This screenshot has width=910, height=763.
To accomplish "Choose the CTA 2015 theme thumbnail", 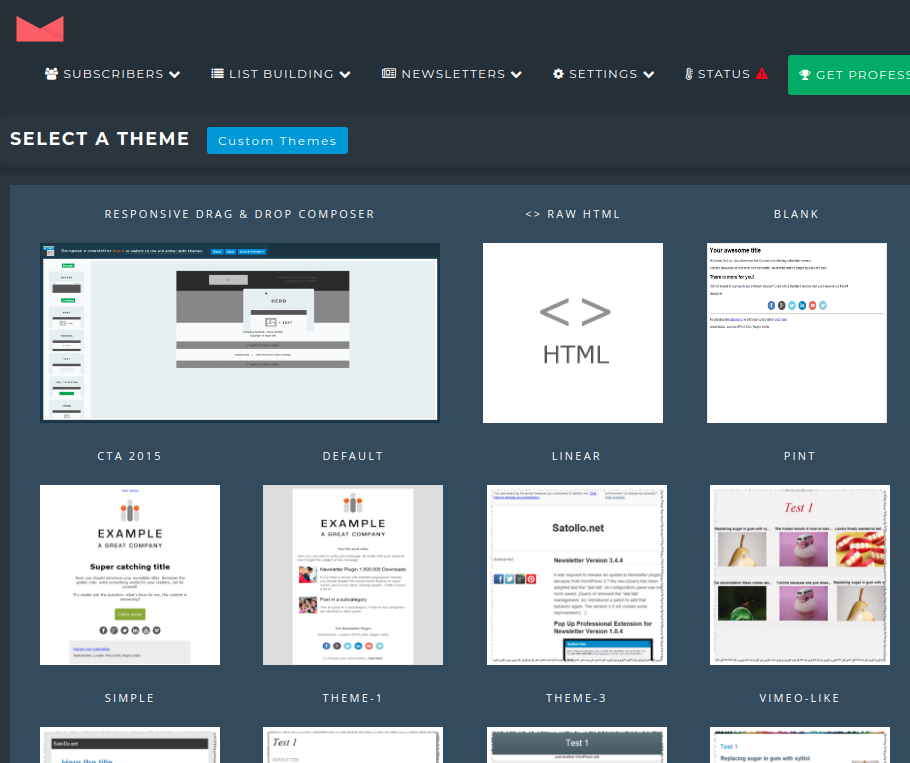I will click(130, 575).
